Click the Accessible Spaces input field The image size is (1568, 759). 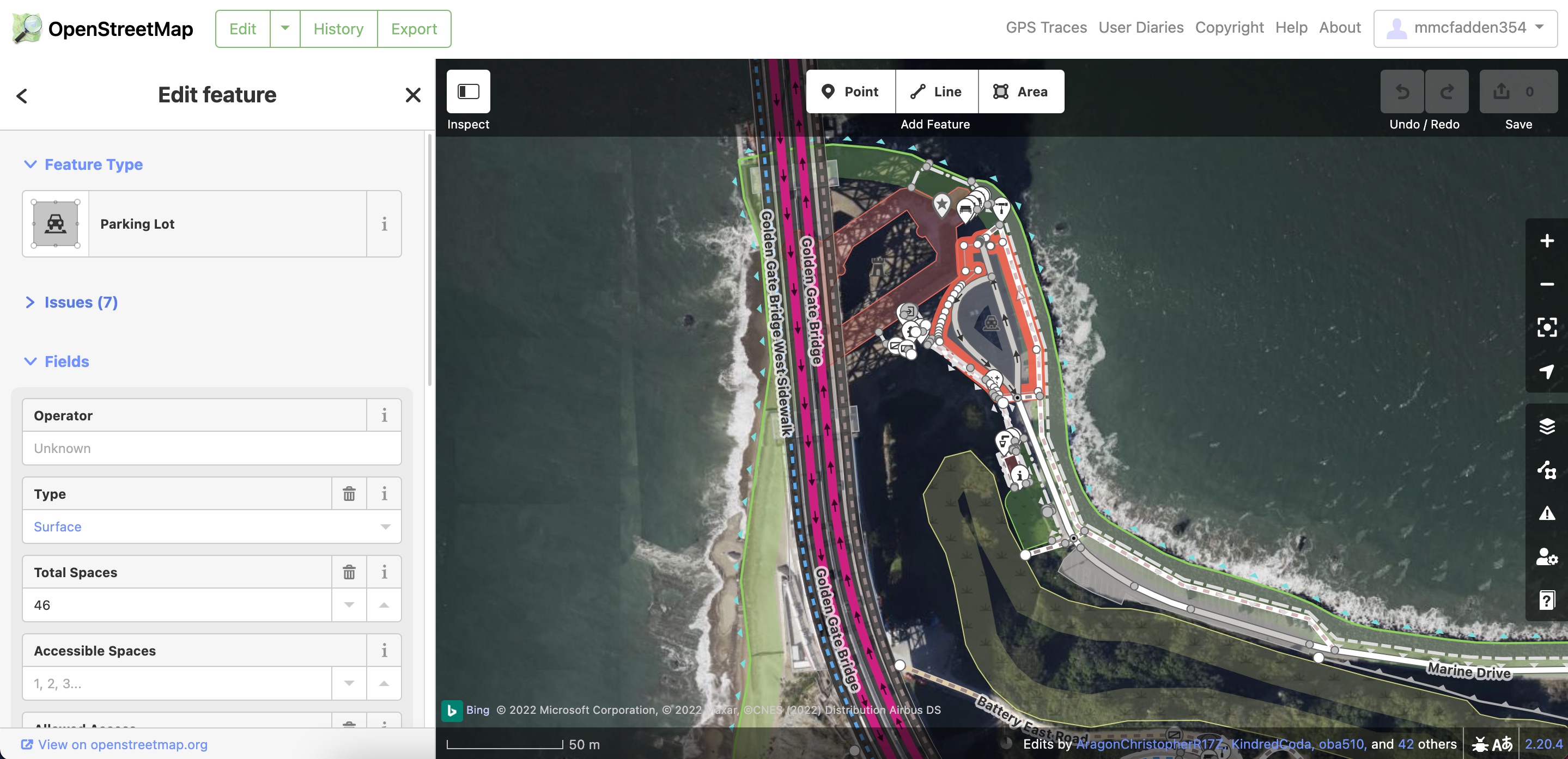coord(177,683)
